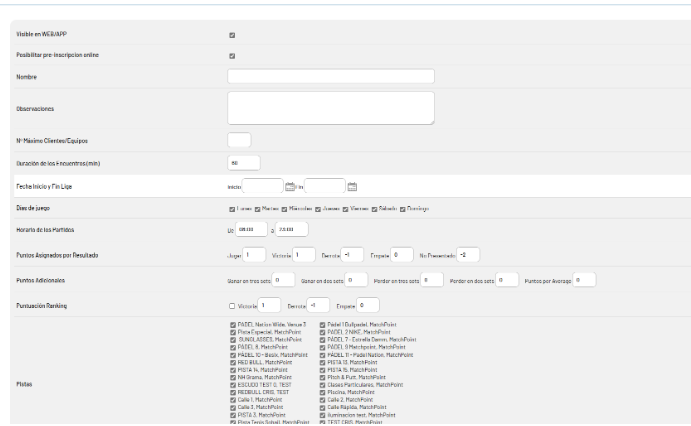Uncheck Domingo in Días de juego
691x426 pixels.
pyautogui.click(x=402, y=209)
